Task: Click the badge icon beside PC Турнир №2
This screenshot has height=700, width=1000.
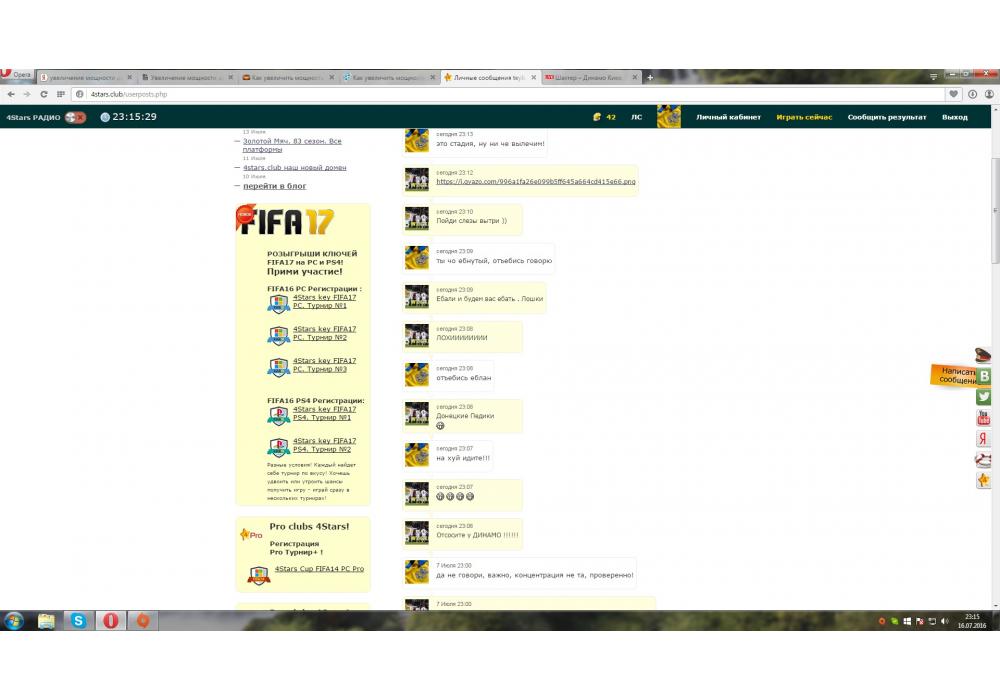Action: click(279, 335)
